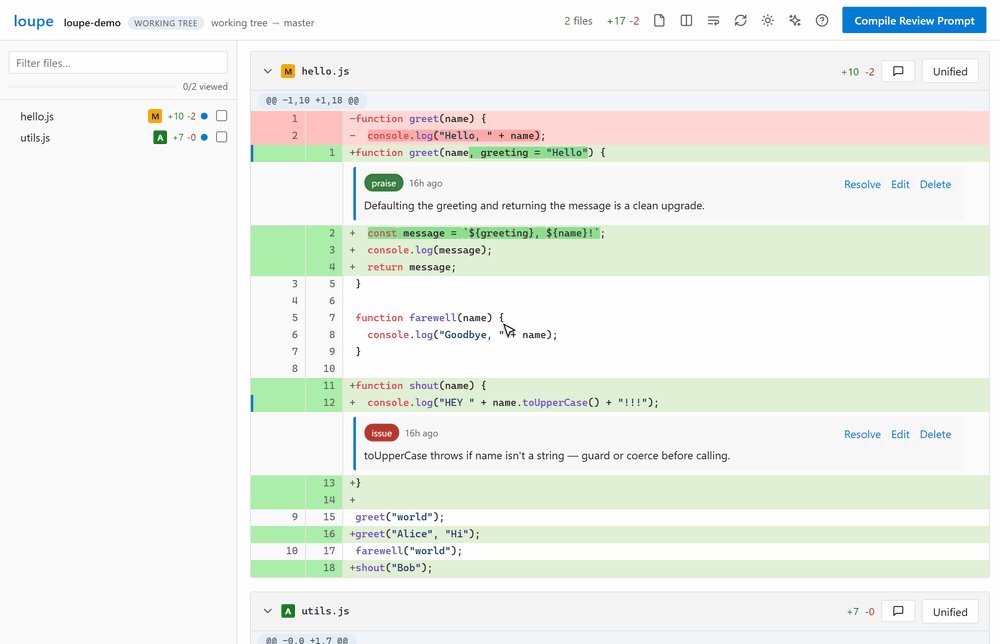Click M badge next to hello.js in sidebar
1000x644 pixels.
tap(155, 116)
